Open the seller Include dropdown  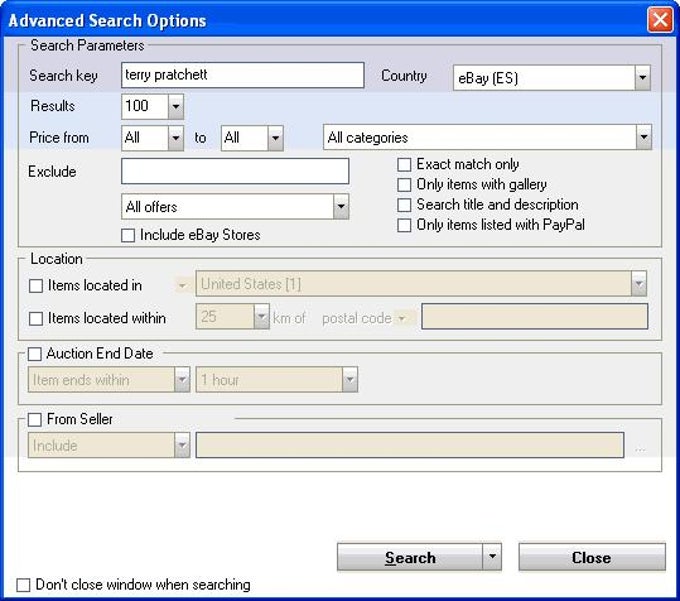pos(182,445)
